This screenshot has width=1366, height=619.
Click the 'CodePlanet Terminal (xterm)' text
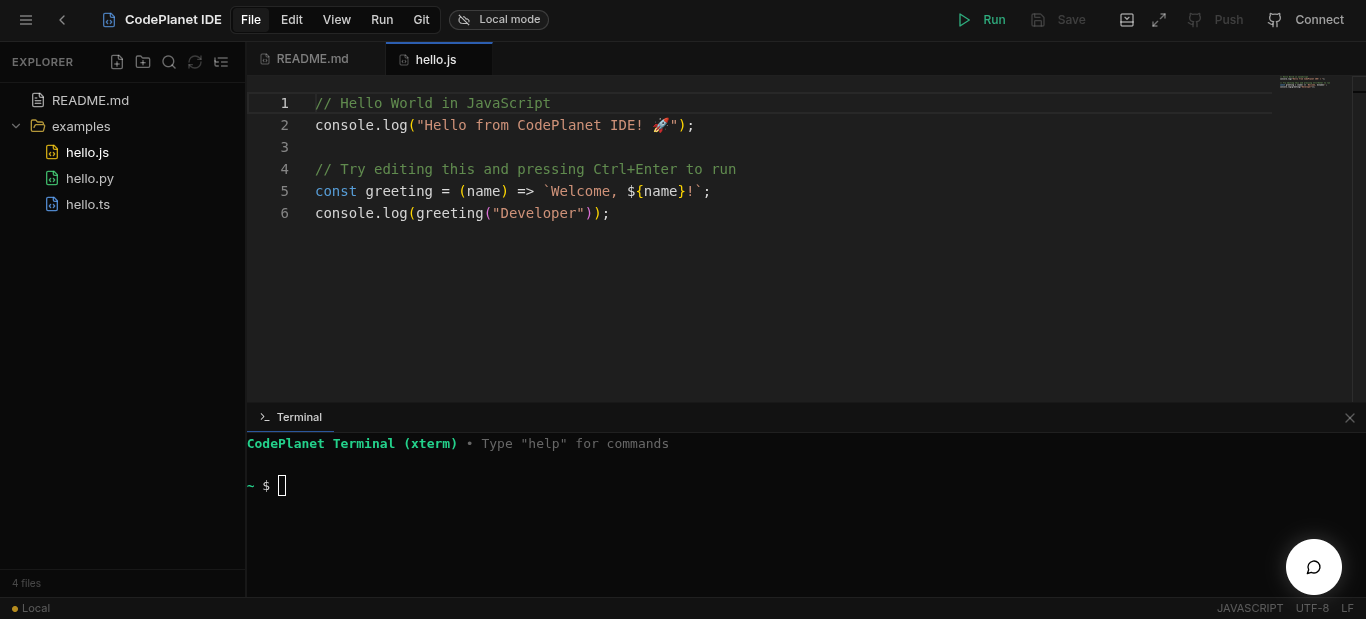pyautogui.click(x=352, y=443)
